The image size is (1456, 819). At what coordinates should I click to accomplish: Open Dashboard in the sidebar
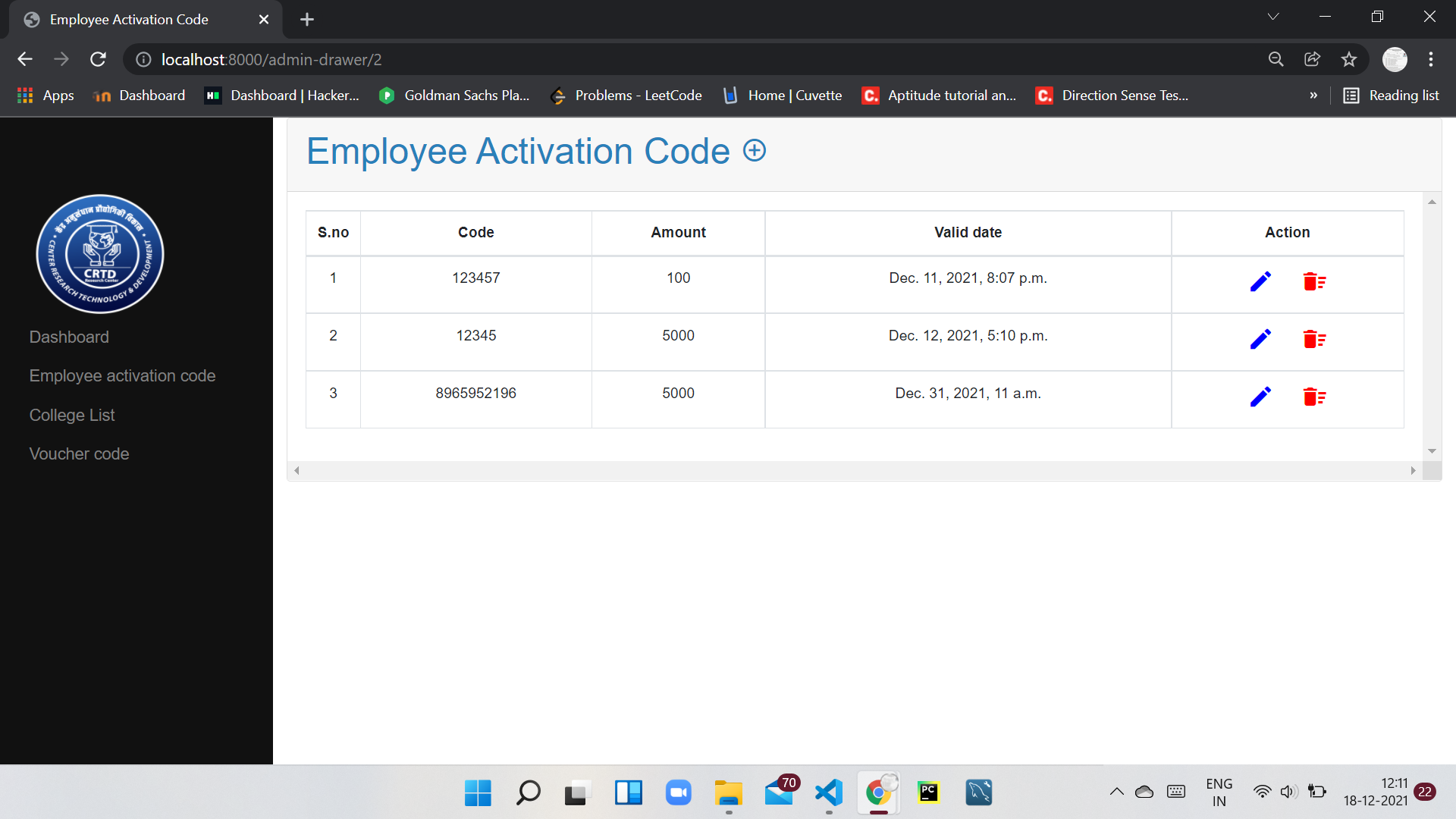click(x=69, y=337)
